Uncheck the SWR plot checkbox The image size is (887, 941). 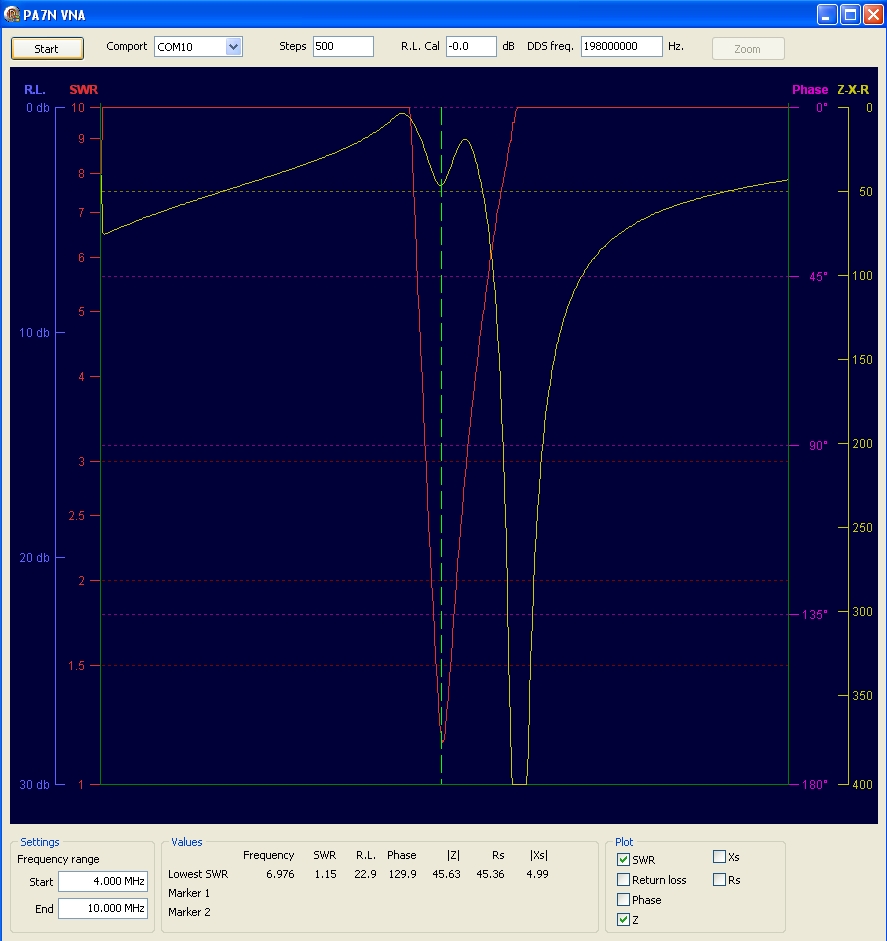point(624,860)
